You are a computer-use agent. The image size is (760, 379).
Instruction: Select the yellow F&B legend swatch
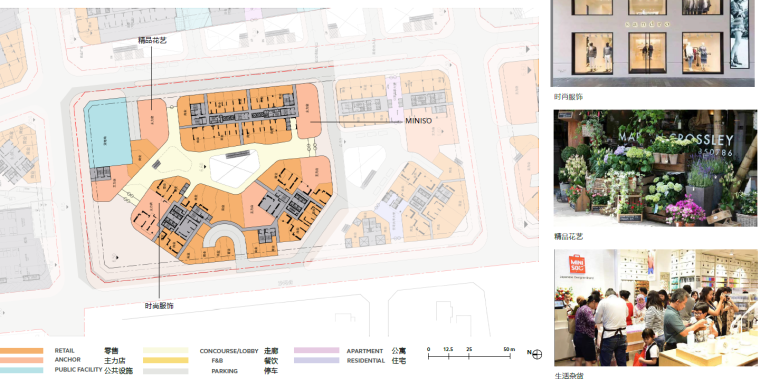click(x=166, y=360)
